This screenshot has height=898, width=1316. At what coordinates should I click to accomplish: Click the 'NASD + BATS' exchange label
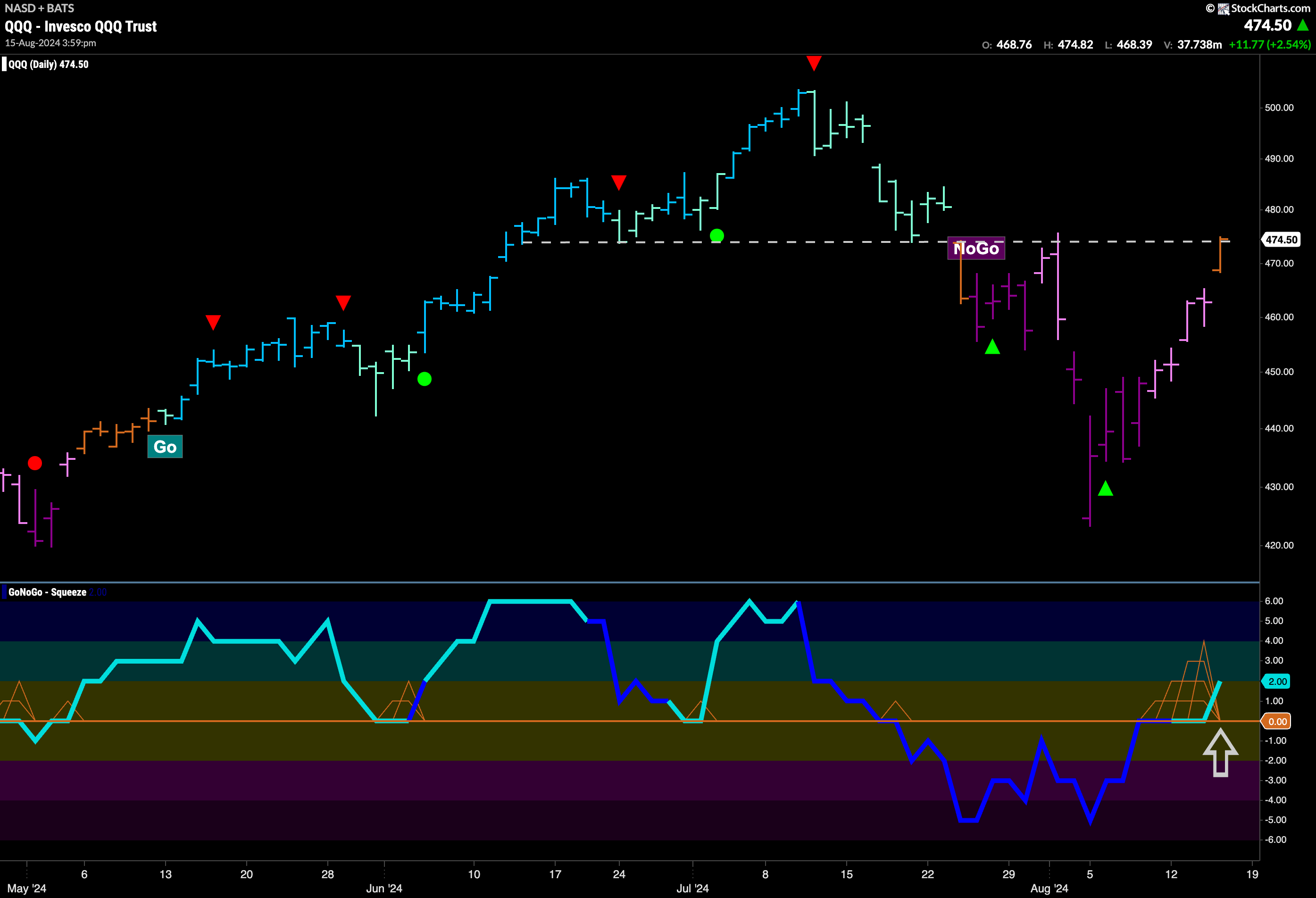tap(39, 8)
